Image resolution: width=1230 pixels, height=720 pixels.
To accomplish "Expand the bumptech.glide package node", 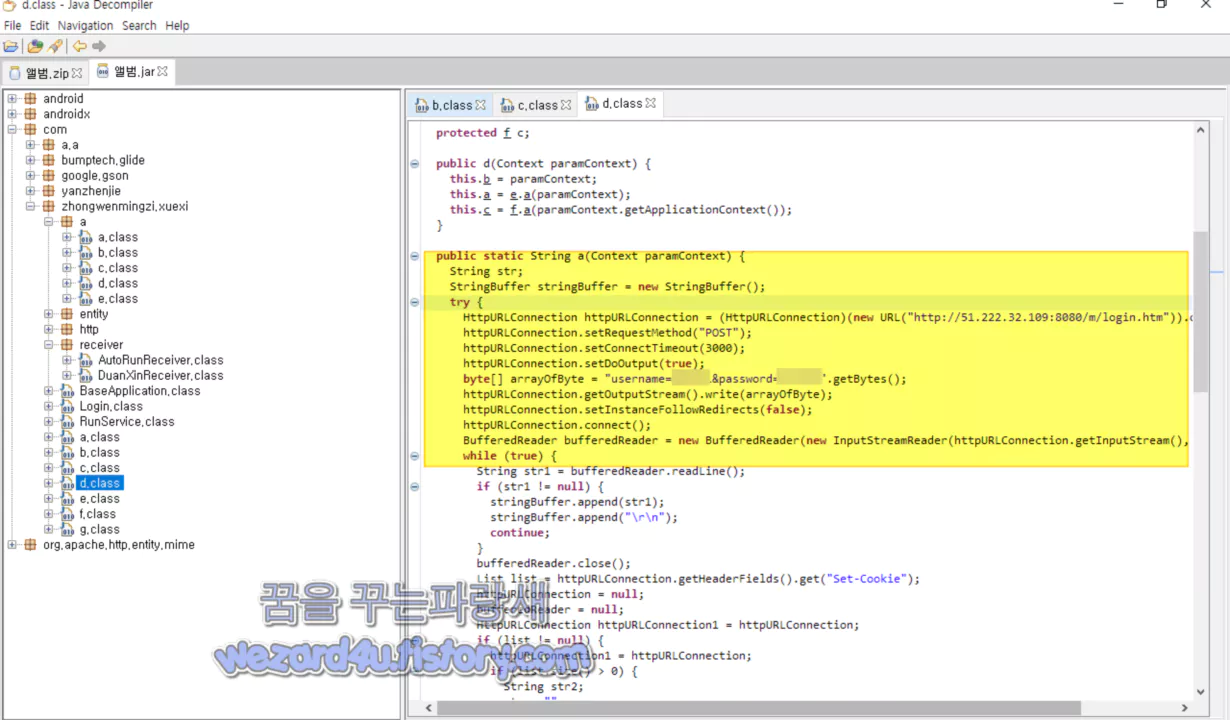I will (x=31, y=160).
